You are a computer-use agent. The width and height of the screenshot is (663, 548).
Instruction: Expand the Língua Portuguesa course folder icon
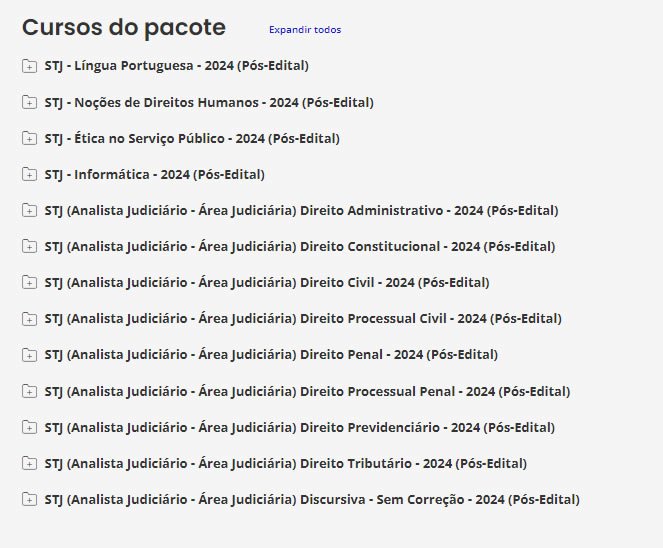point(29,66)
